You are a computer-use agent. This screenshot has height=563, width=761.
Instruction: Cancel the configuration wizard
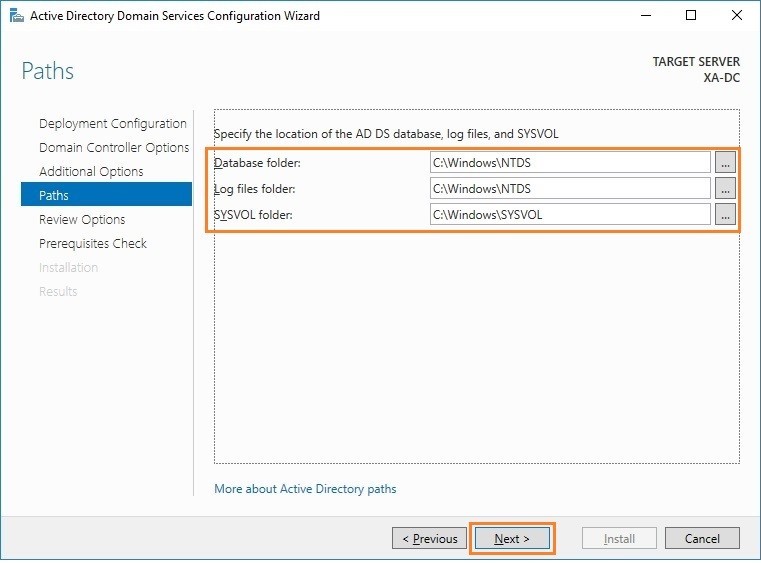pyautogui.click(x=702, y=538)
